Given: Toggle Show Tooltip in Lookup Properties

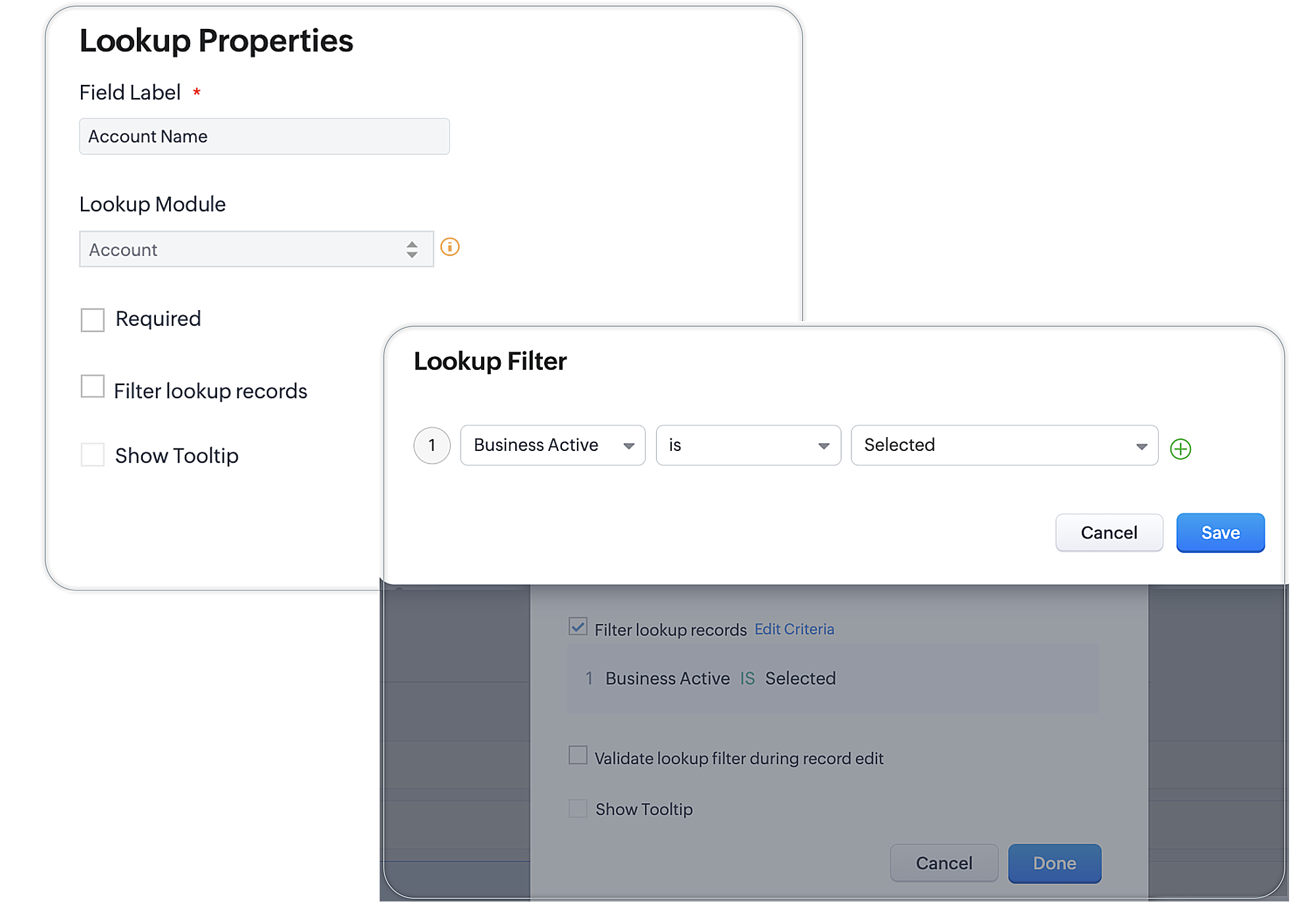Looking at the screenshot, I should 93,454.
